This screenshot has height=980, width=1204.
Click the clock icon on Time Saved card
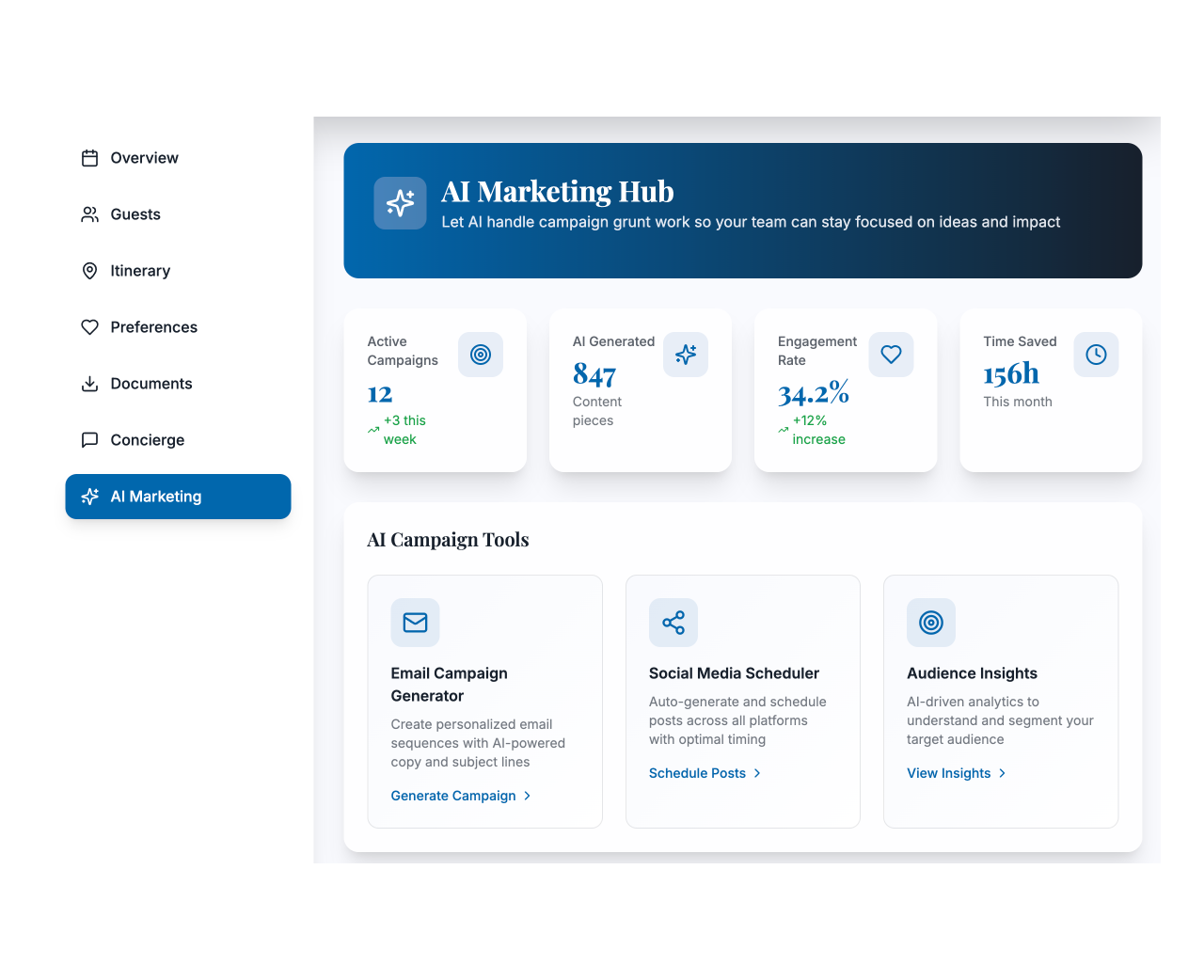click(x=1096, y=355)
